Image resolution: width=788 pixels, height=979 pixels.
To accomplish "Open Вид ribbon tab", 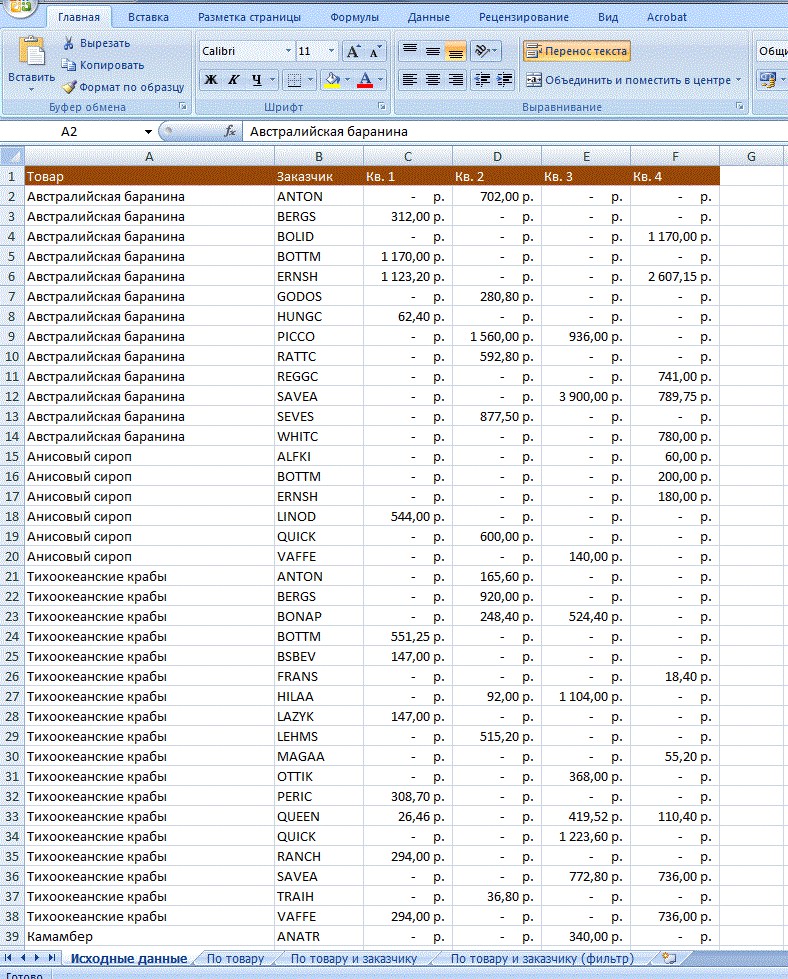I will (x=608, y=17).
